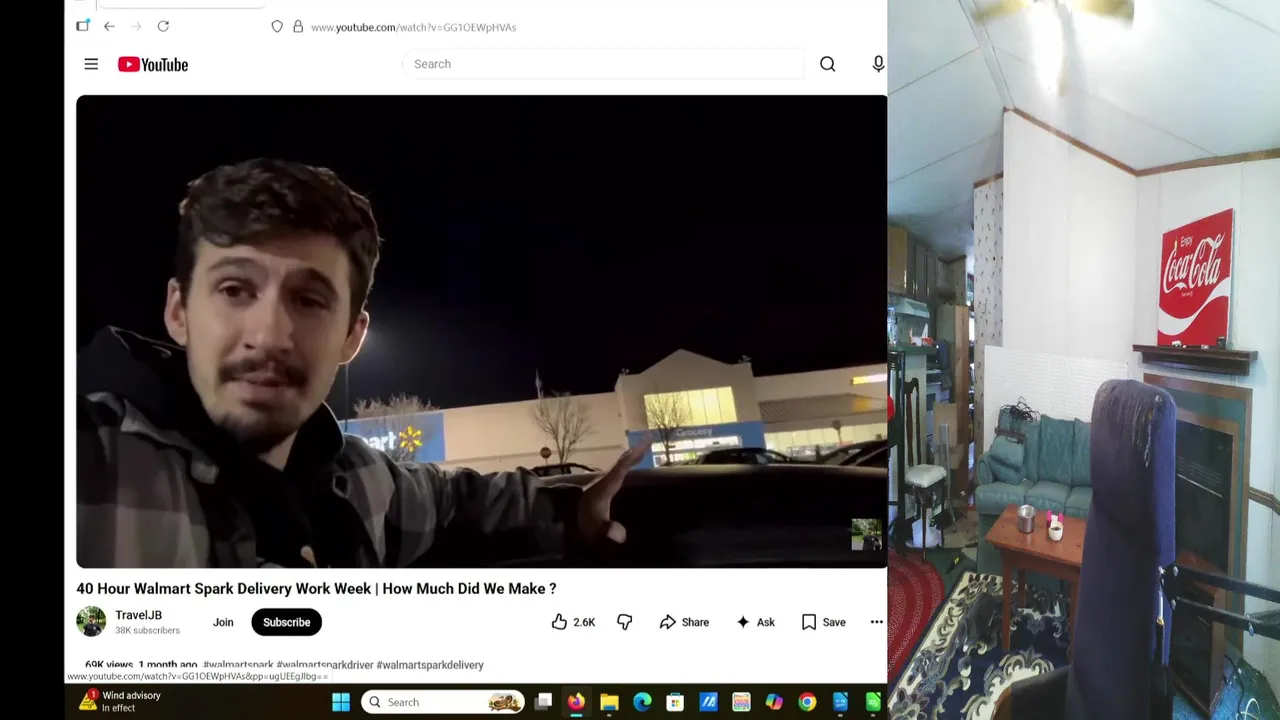Start voice search with the microphone icon
The width and height of the screenshot is (1280, 720).
(878, 64)
